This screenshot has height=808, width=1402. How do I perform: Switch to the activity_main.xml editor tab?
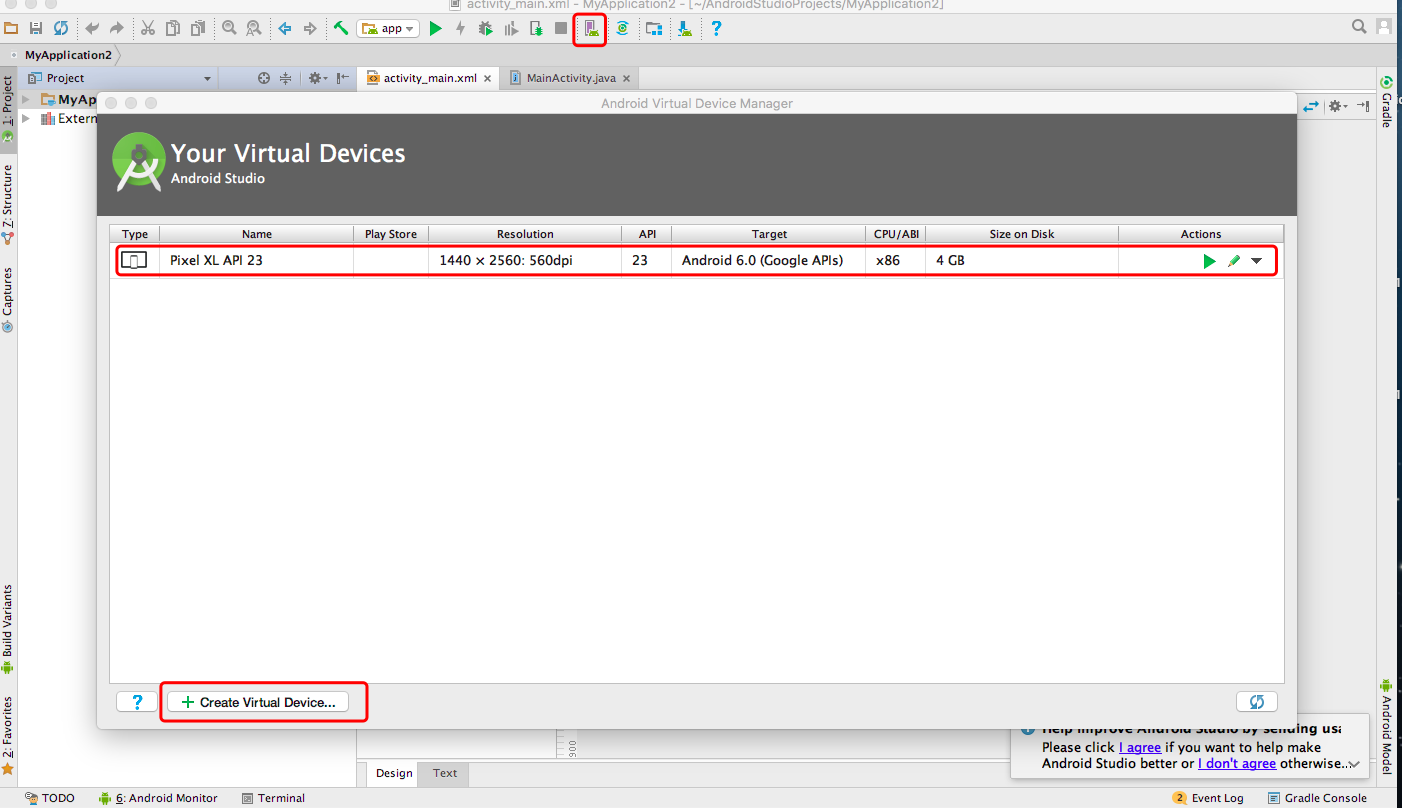[430, 78]
